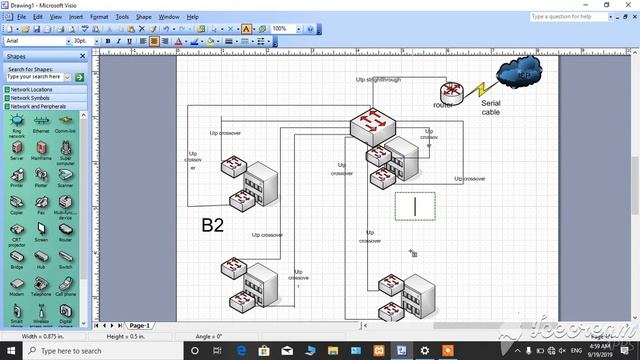Set text alignment to right
Screen dimensions: 640x360
click(165, 41)
